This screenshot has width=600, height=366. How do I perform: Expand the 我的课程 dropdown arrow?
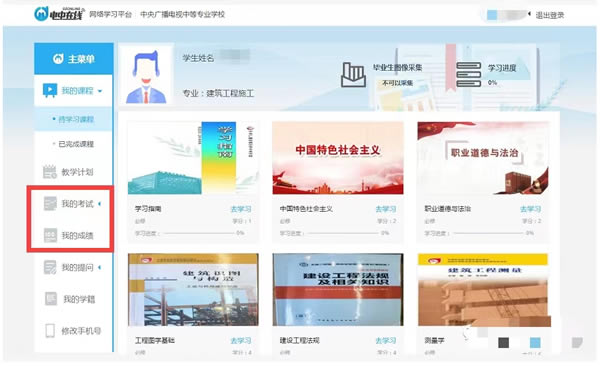(x=100, y=91)
